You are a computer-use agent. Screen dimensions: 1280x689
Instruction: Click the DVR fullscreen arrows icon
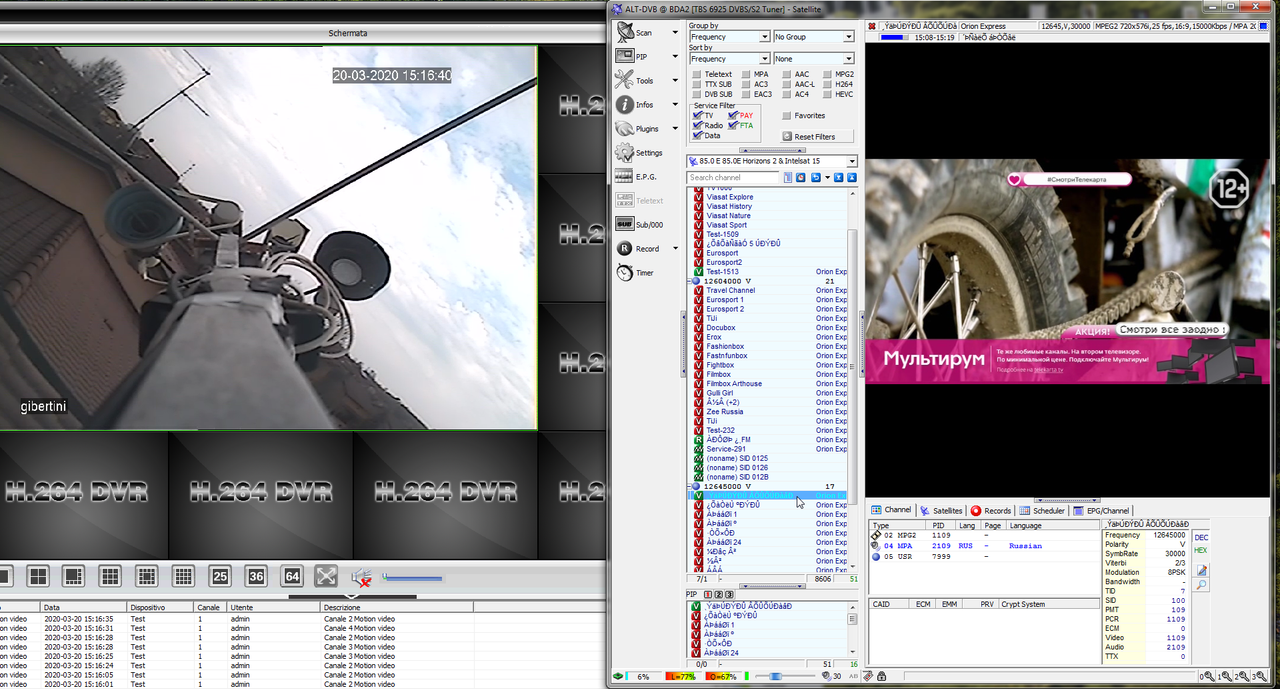326,576
